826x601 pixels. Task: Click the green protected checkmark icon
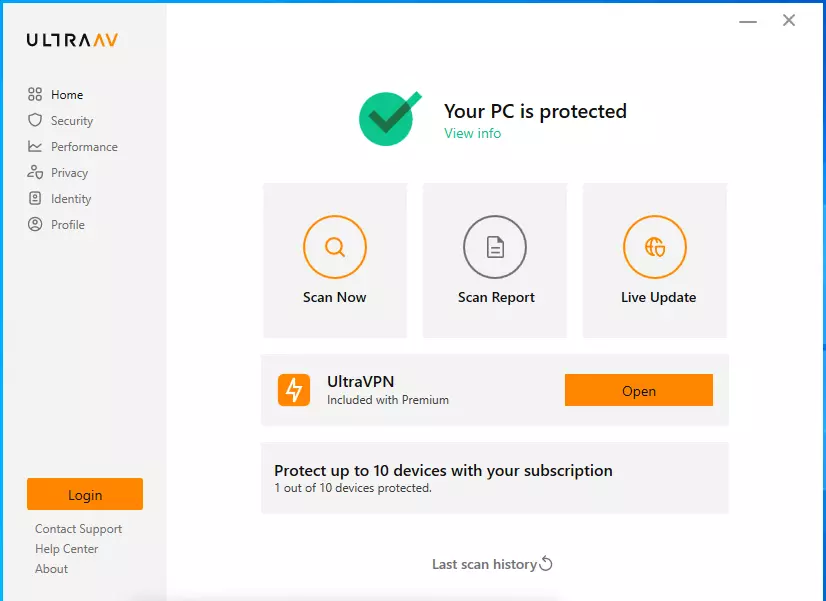pos(390,118)
